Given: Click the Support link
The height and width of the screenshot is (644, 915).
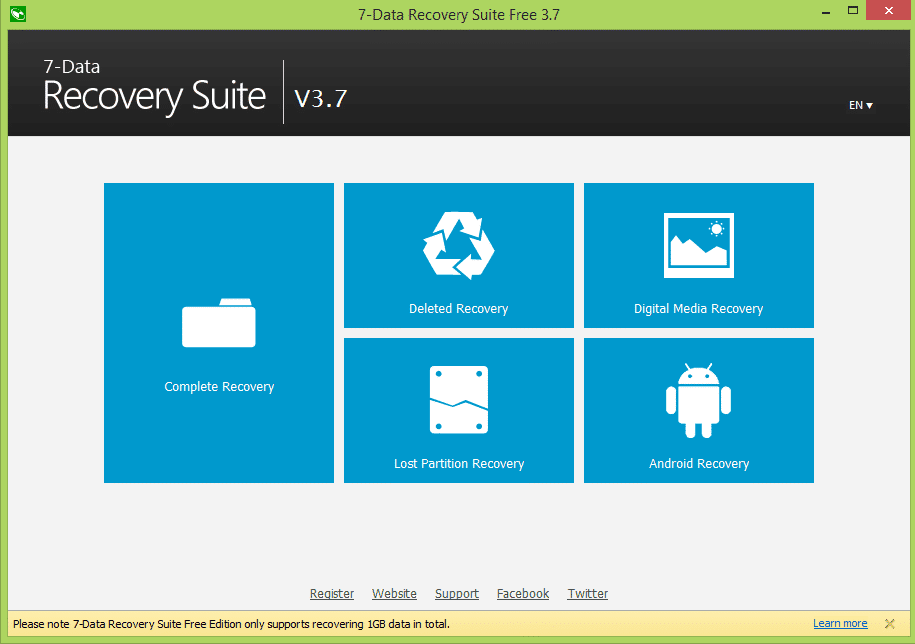Looking at the screenshot, I should (x=457, y=593).
